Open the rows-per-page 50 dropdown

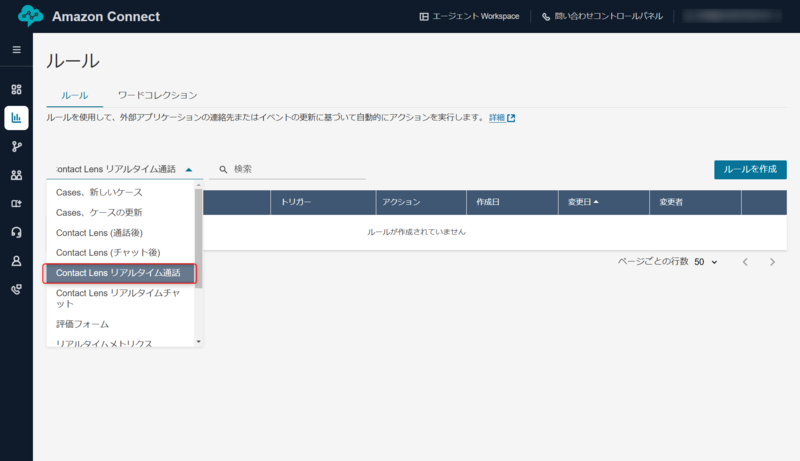coord(706,262)
